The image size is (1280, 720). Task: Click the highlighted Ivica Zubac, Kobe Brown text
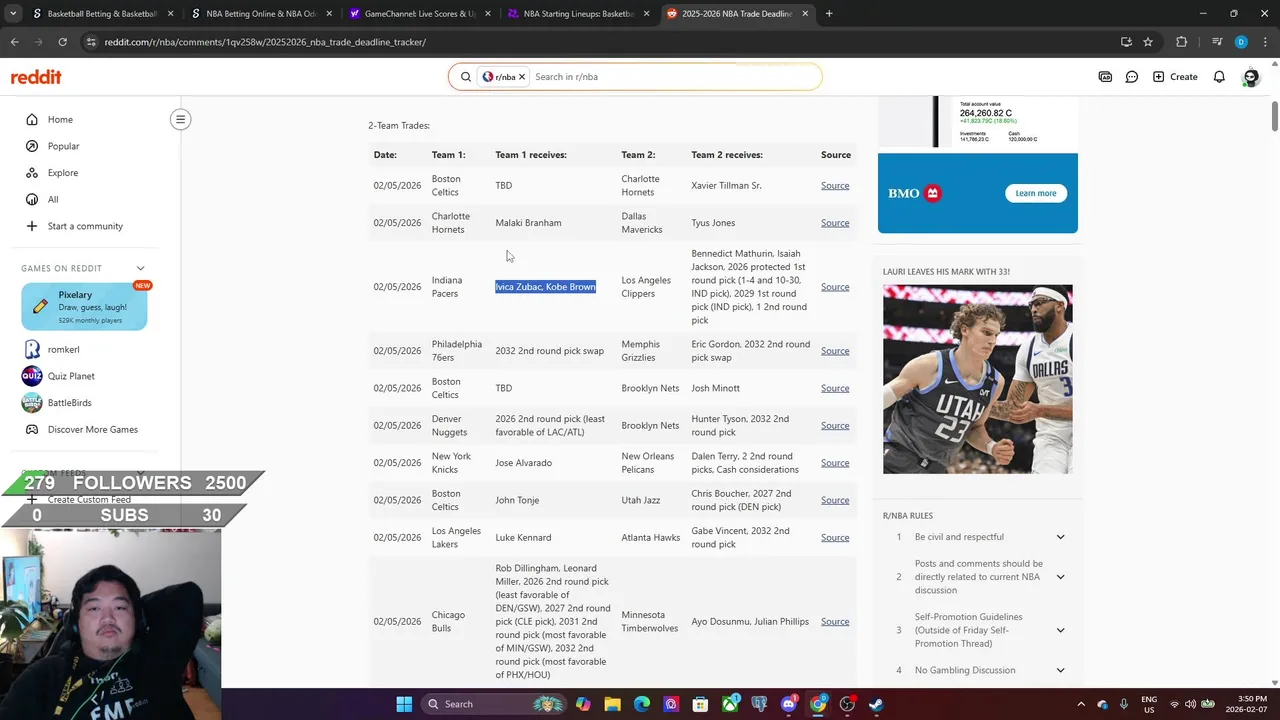[545, 287]
